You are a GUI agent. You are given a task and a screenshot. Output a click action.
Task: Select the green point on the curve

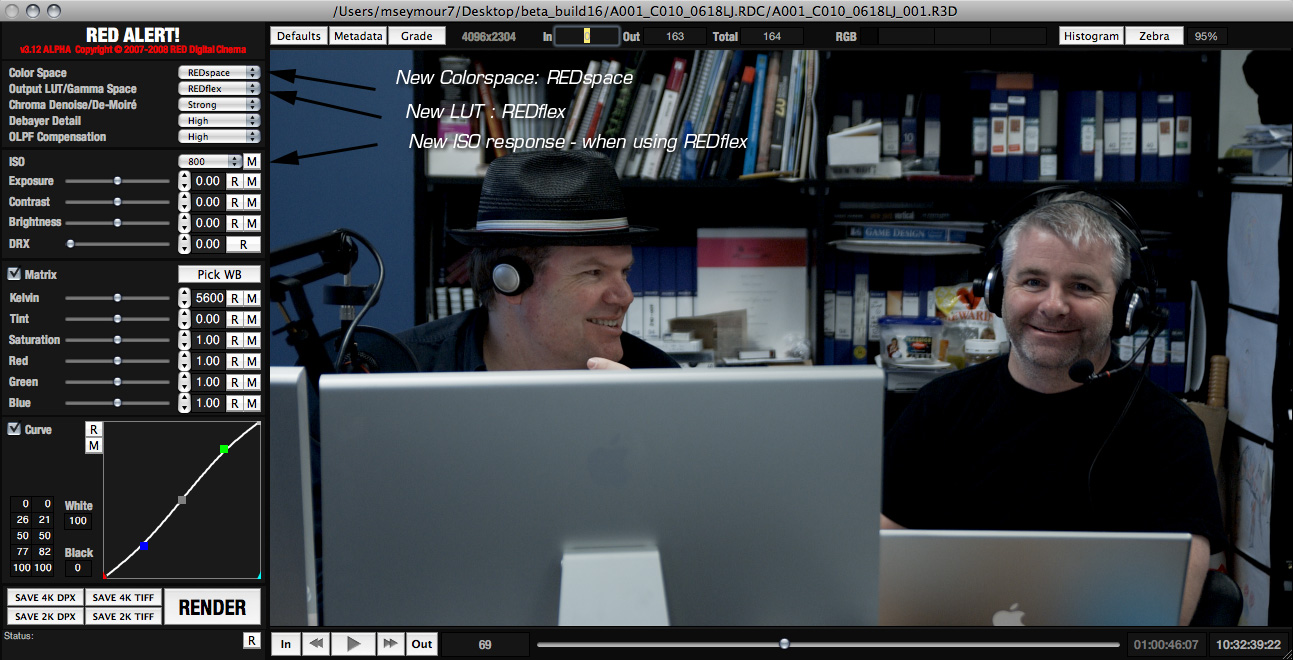pyautogui.click(x=224, y=450)
